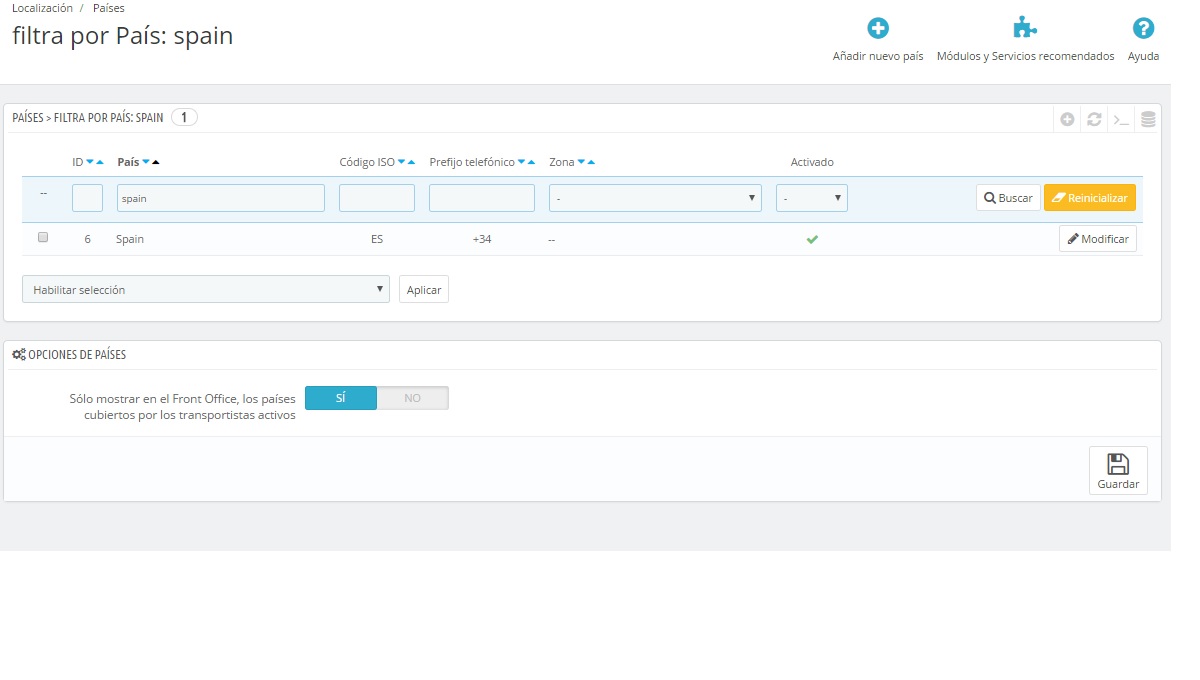Sort Zona column ascending arrow
The height and width of the screenshot is (680, 1200).
point(591,162)
